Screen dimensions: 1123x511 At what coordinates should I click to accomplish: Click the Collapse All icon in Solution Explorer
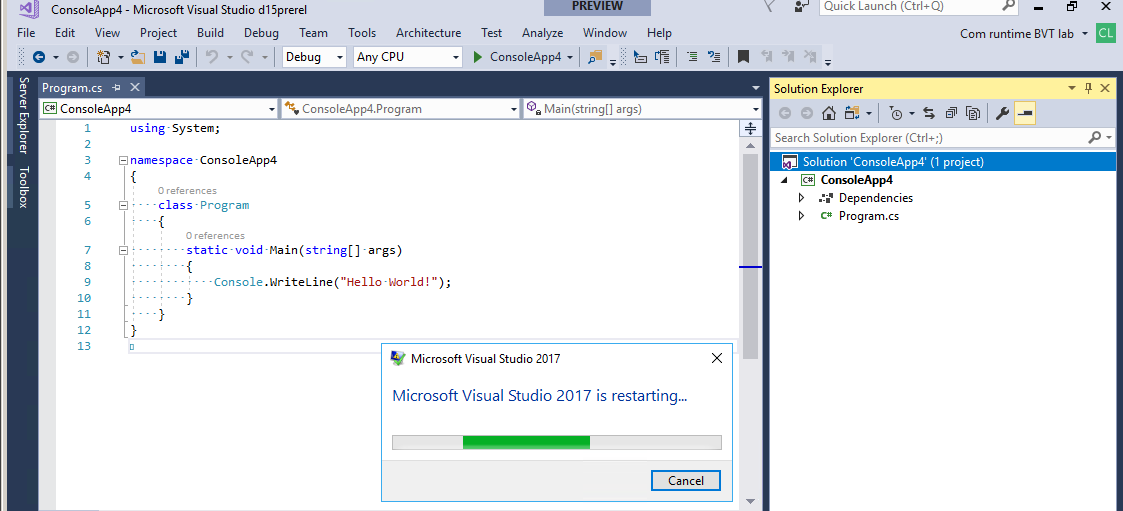951,113
